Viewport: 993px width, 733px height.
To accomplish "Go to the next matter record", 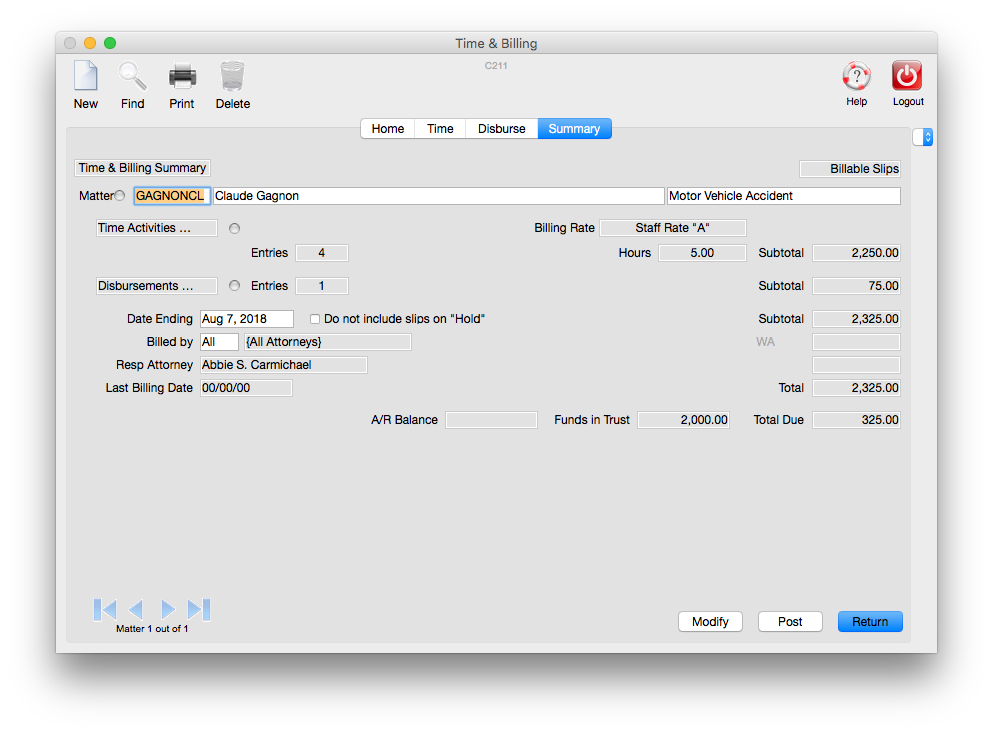I will [168, 609].
